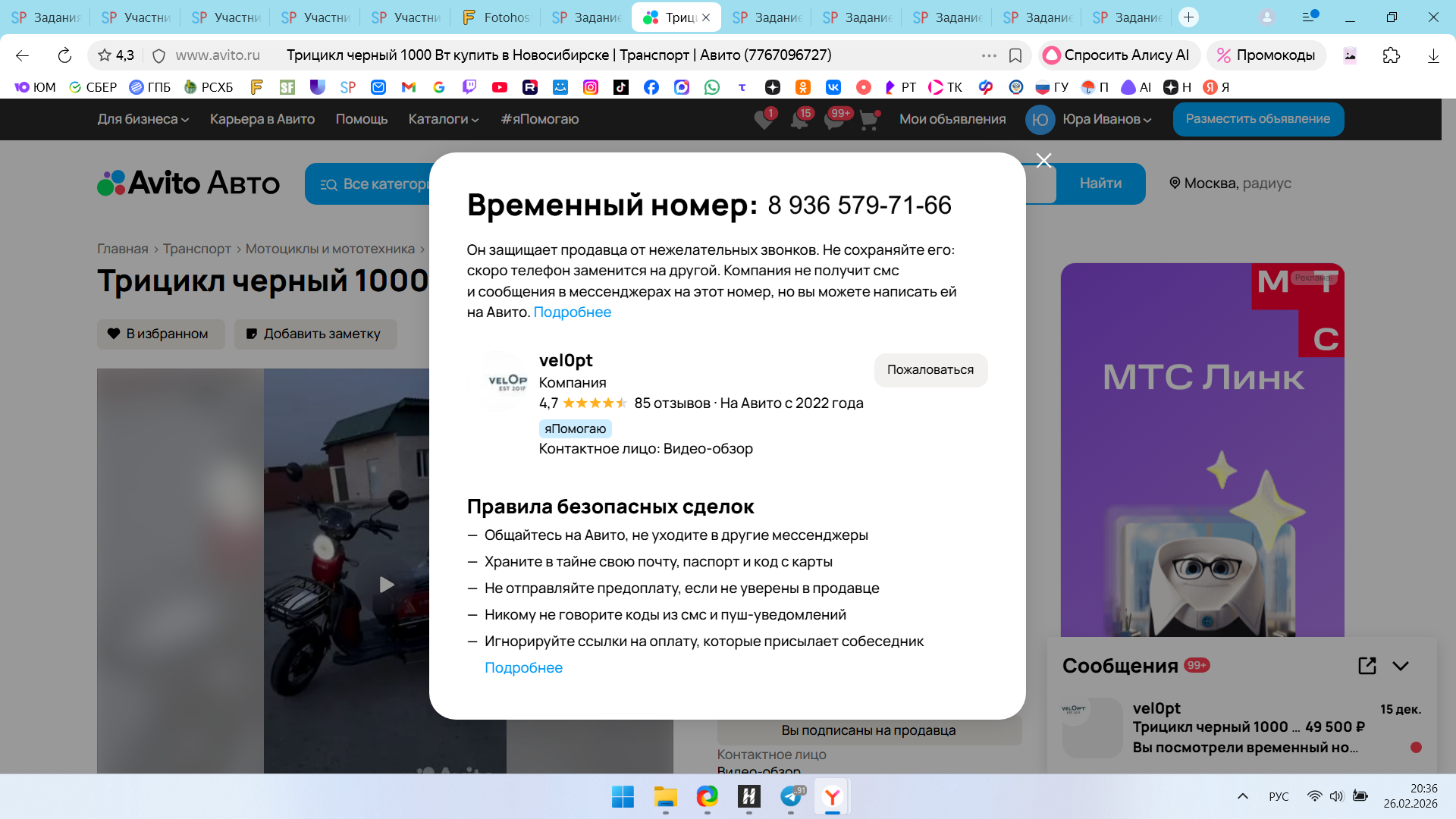Click page reload icon

coord(64,55)
